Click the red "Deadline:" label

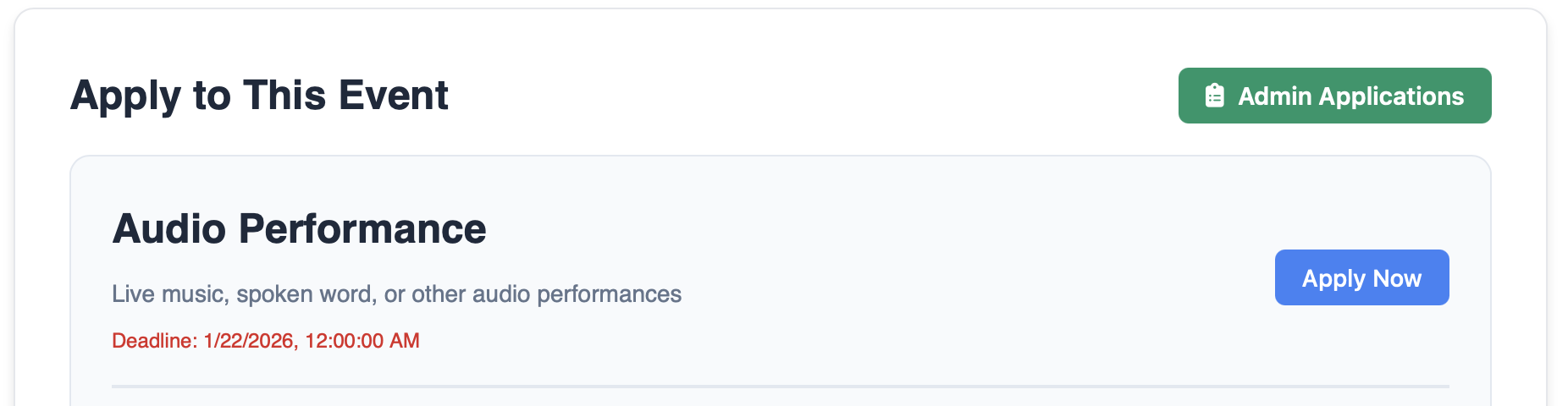[154, 341]
